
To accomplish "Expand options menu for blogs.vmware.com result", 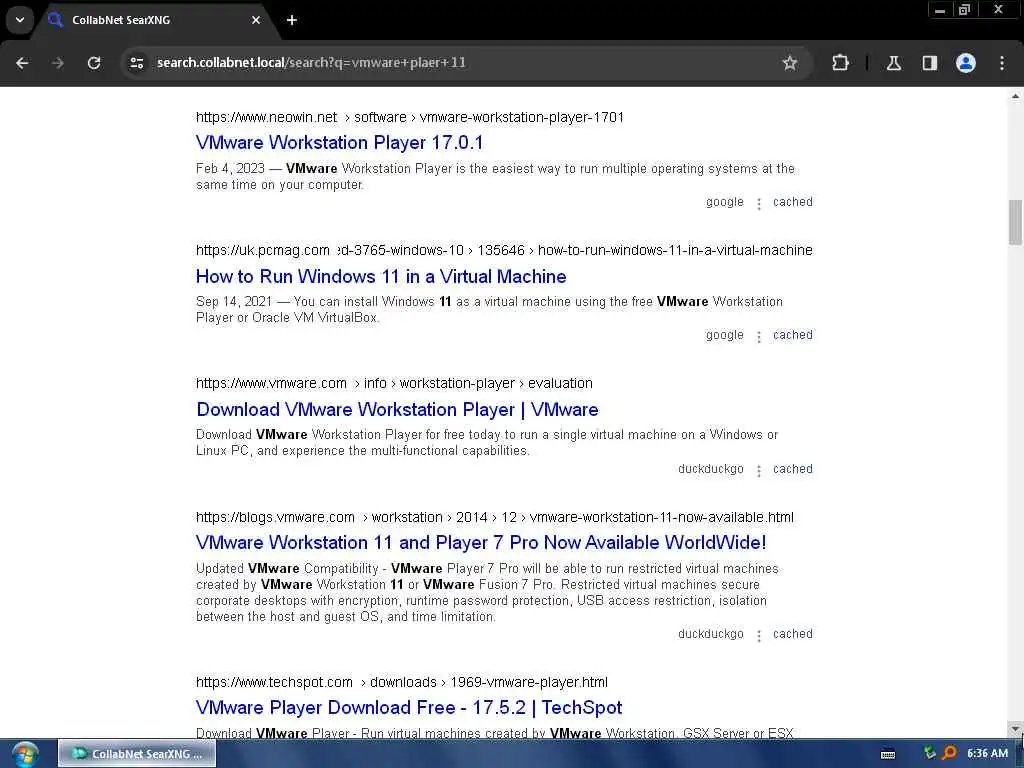I will [x=759, y=635].
